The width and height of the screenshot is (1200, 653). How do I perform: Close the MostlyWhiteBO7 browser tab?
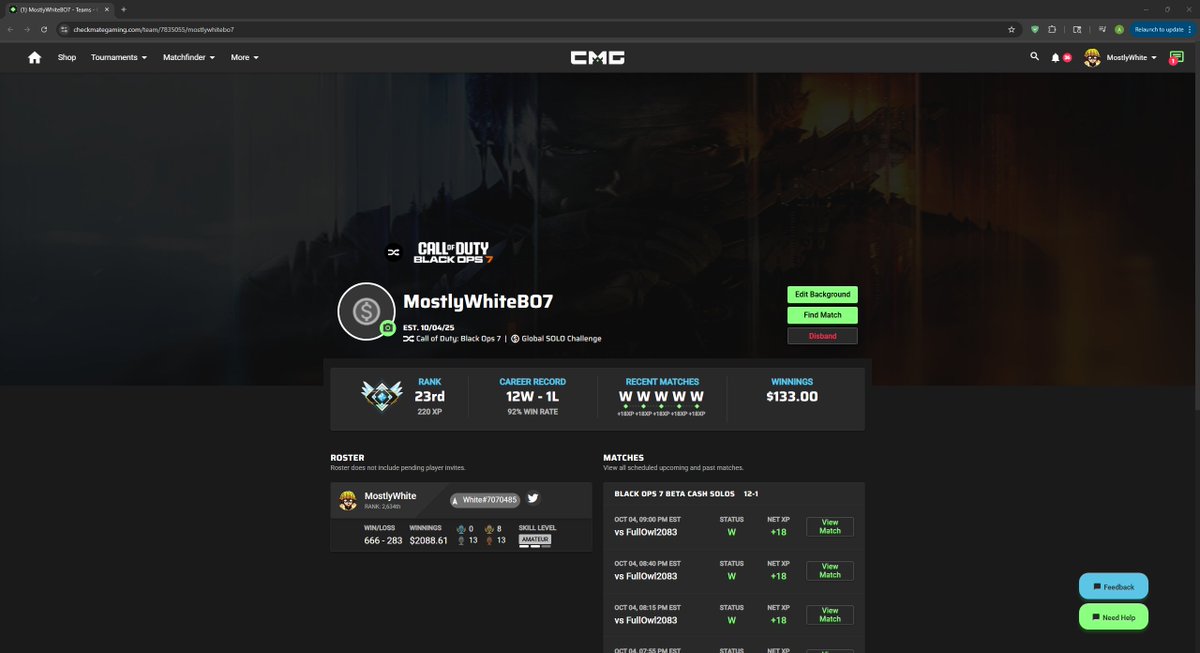[x=107, y=9]
